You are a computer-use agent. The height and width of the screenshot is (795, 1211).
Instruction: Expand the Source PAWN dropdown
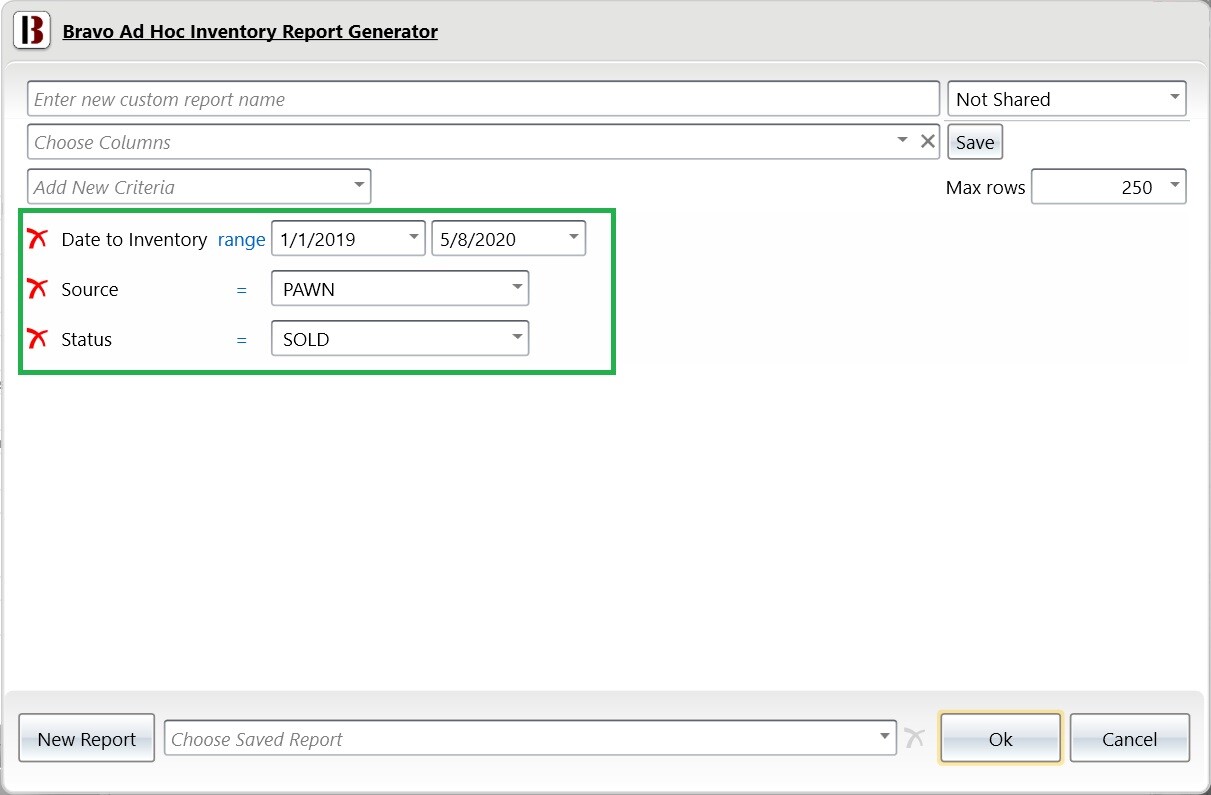(x=400, y=289)
